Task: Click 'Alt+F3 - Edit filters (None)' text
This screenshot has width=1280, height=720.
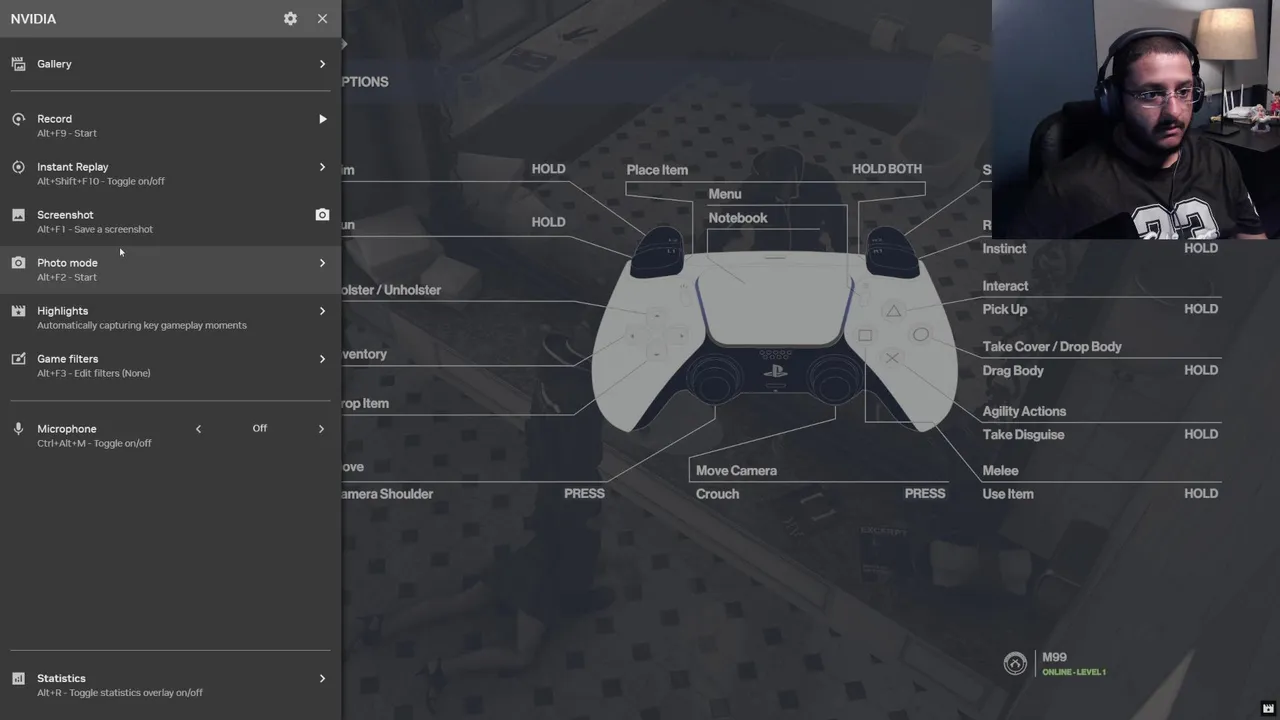Action: point(94,373)
